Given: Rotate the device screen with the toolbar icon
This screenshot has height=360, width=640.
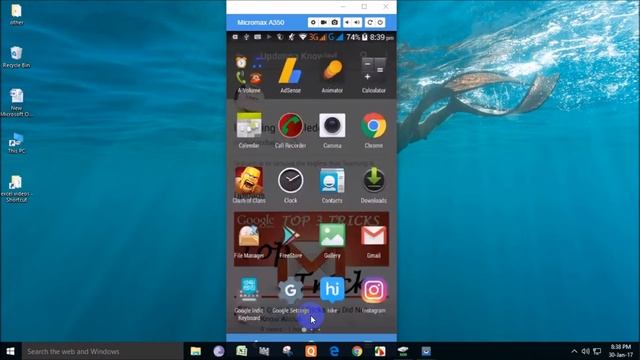Looking at the screenshot, I should 370,22.
